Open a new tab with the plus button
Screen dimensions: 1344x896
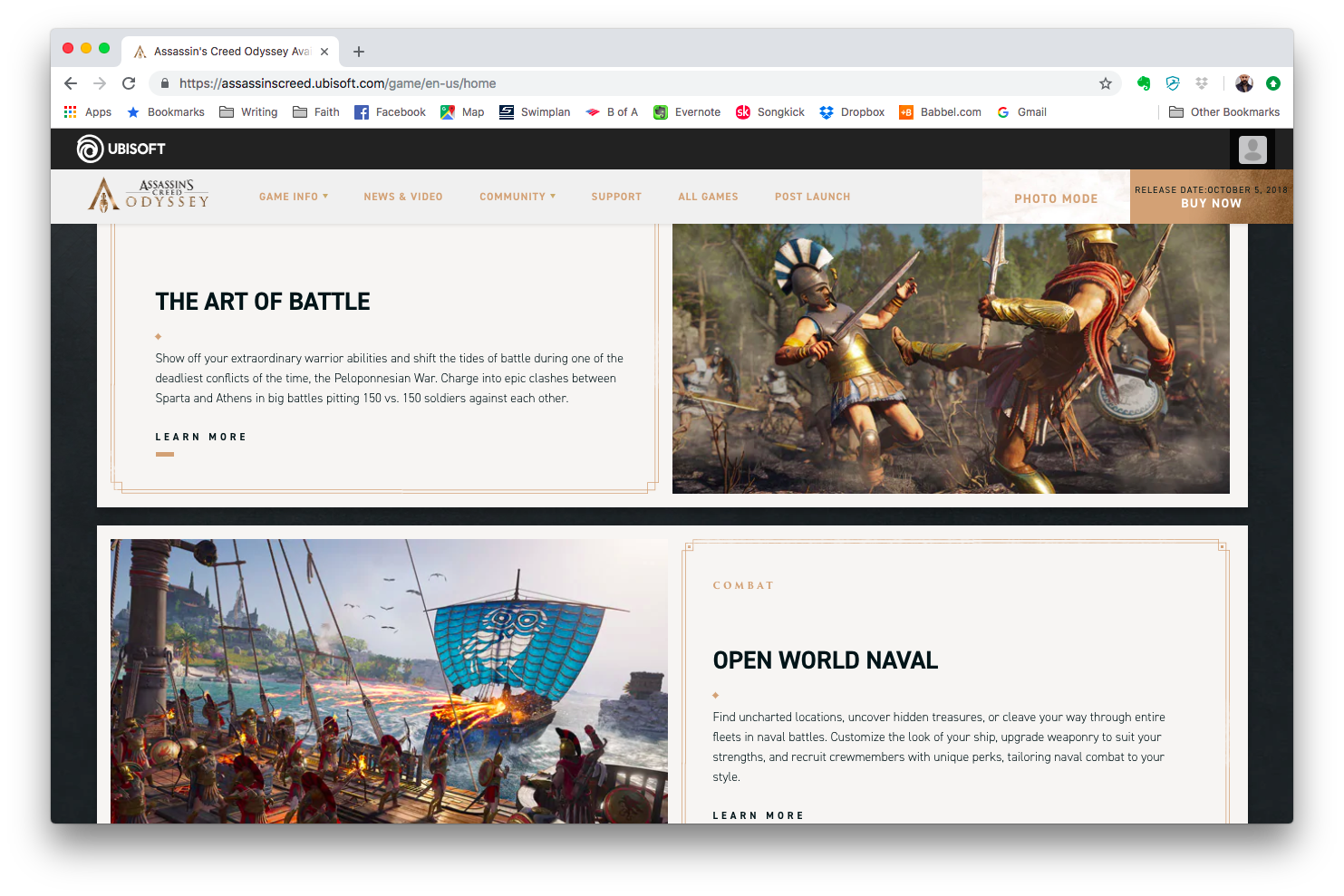point(359,52)
